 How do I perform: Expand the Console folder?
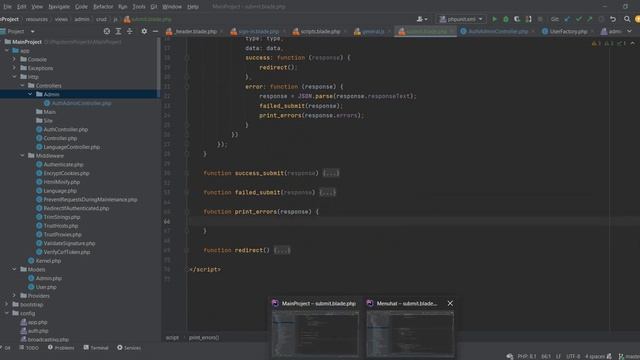click(x=15, y=59)
